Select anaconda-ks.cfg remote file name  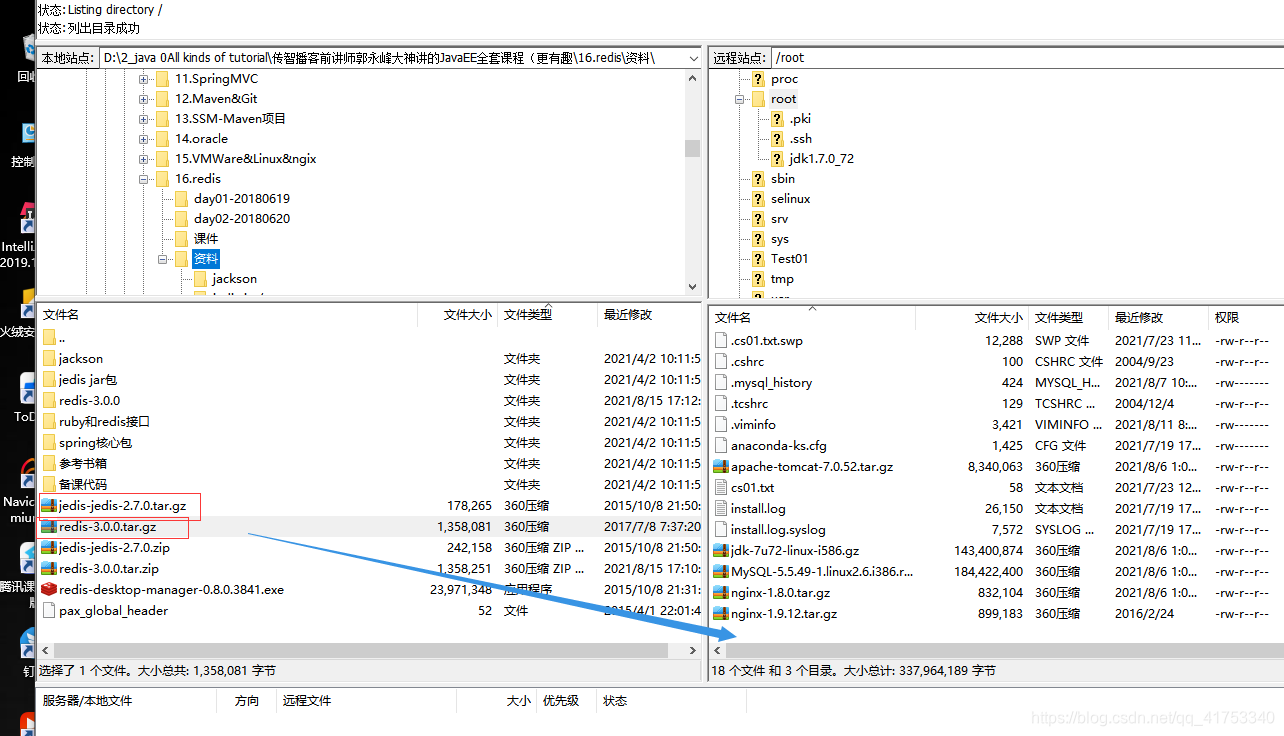pyautogui.click(x=778, y=446)
